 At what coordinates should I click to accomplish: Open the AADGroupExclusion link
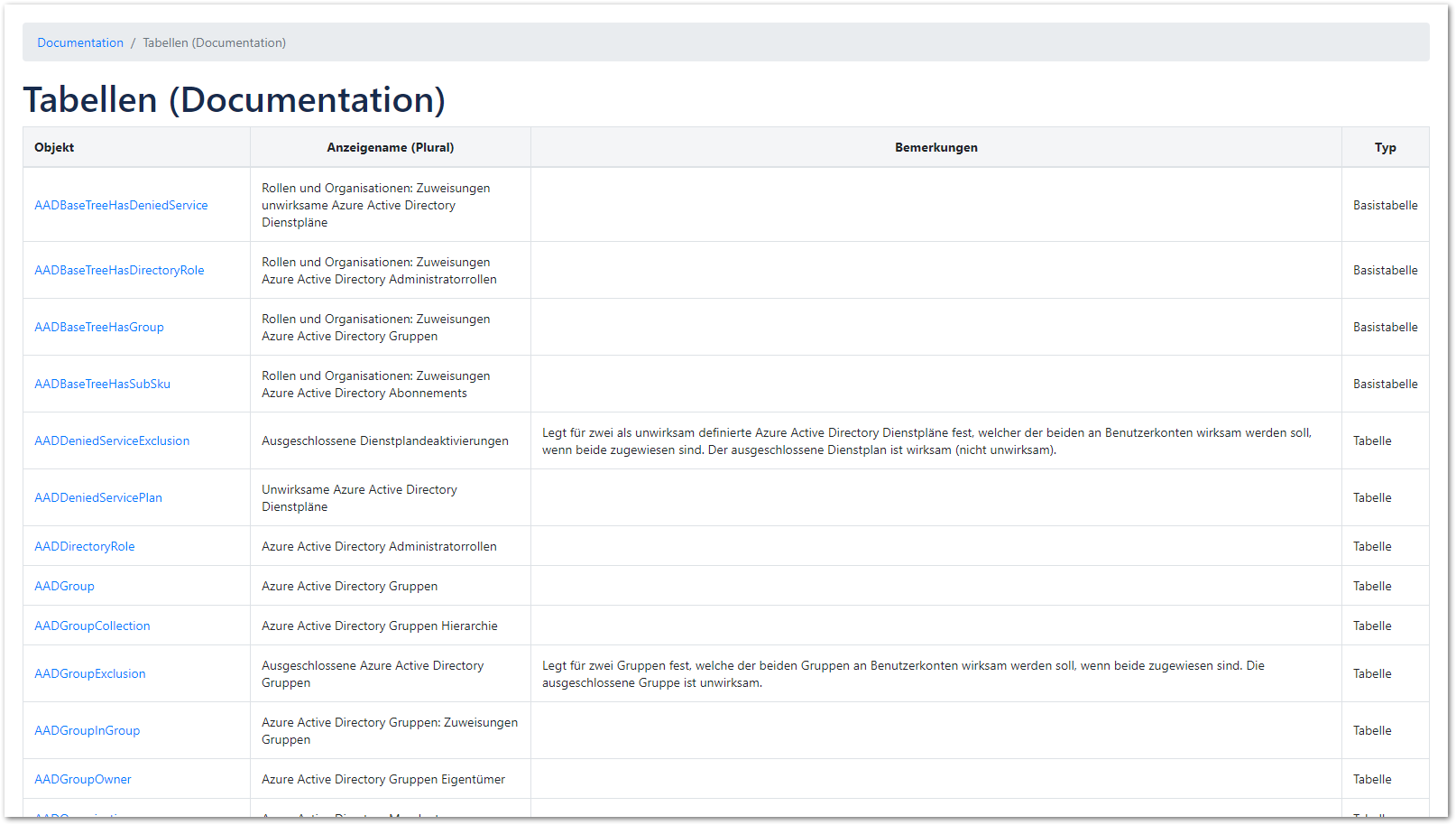point(90,673)
